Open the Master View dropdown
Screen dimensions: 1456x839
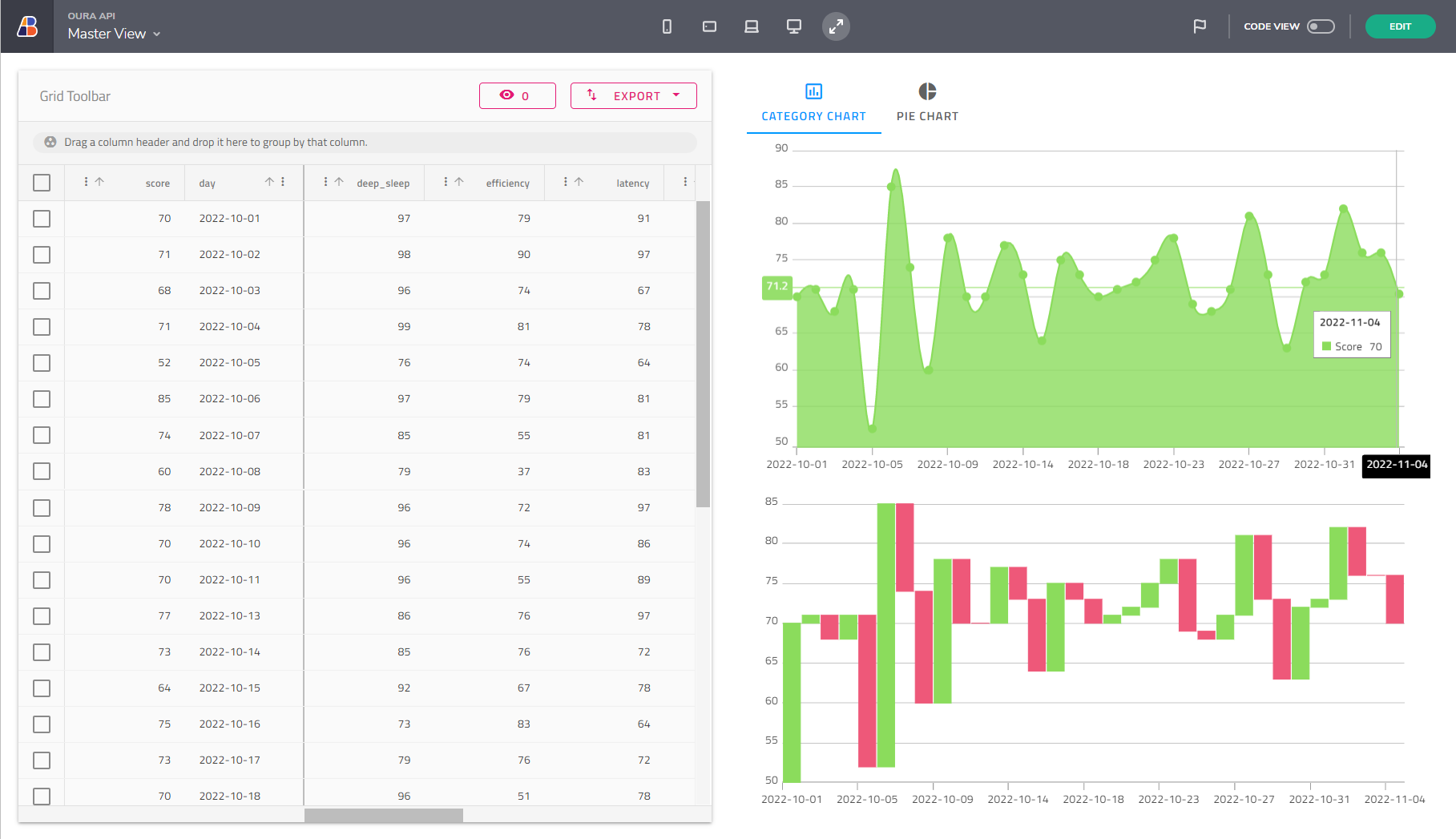click(x=114, y=34)
